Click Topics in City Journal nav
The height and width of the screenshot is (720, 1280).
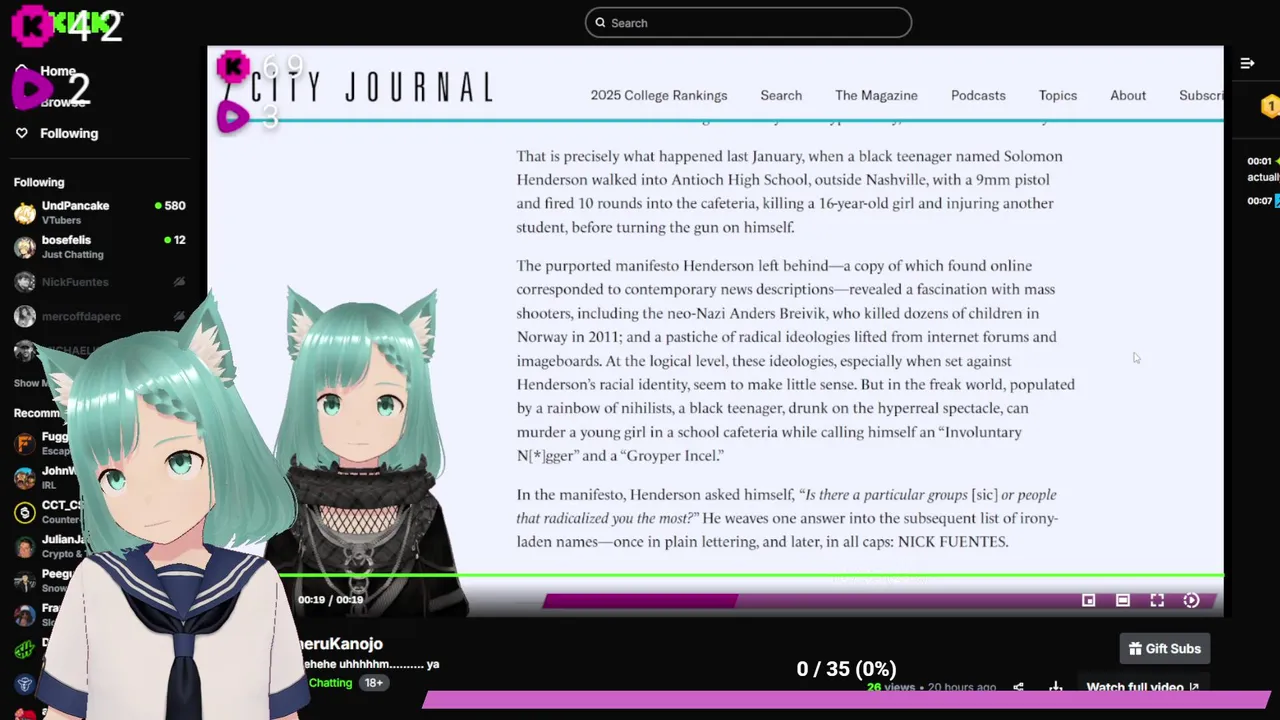(x=1057, y=95)
